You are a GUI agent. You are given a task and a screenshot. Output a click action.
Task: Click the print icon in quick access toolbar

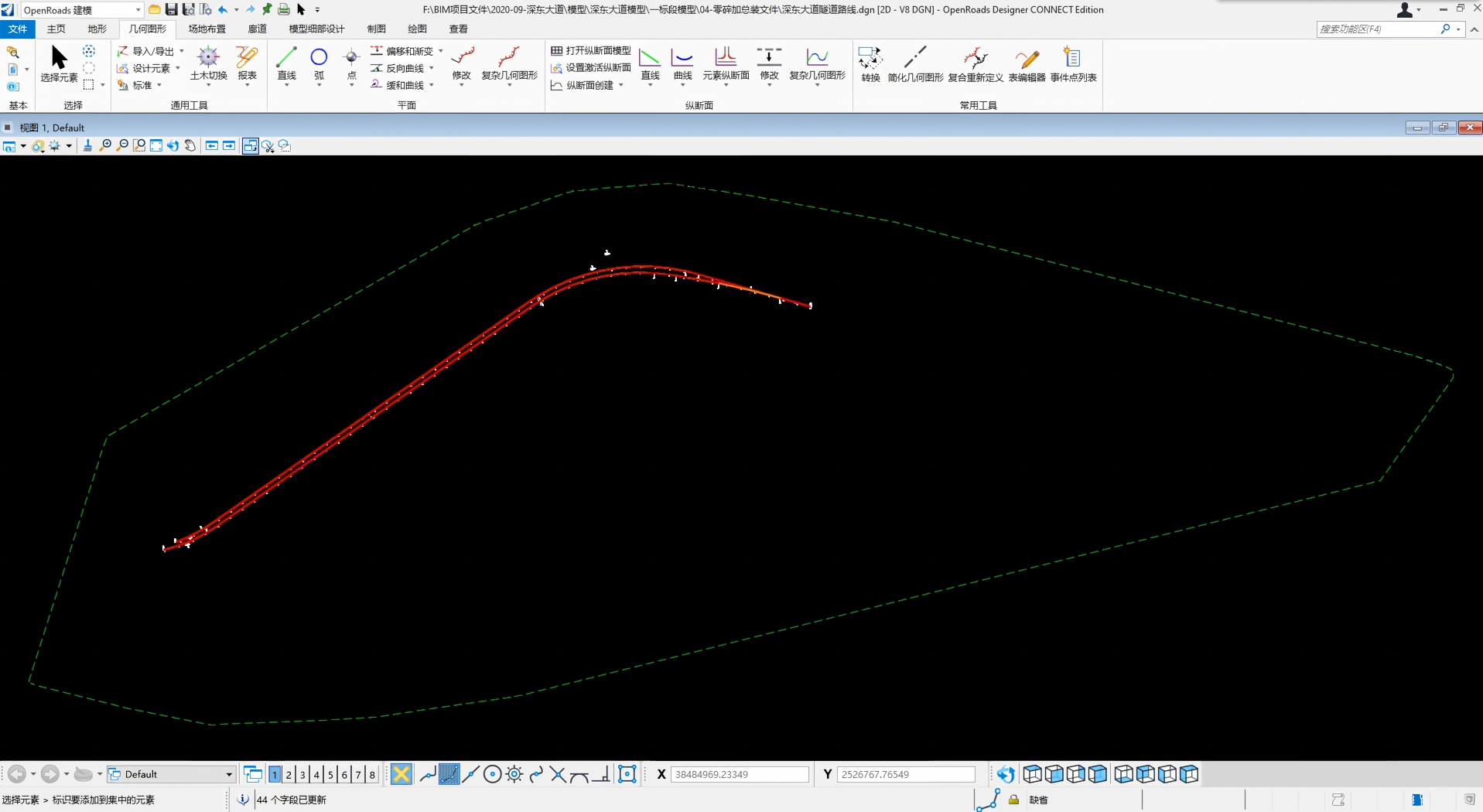284,9
